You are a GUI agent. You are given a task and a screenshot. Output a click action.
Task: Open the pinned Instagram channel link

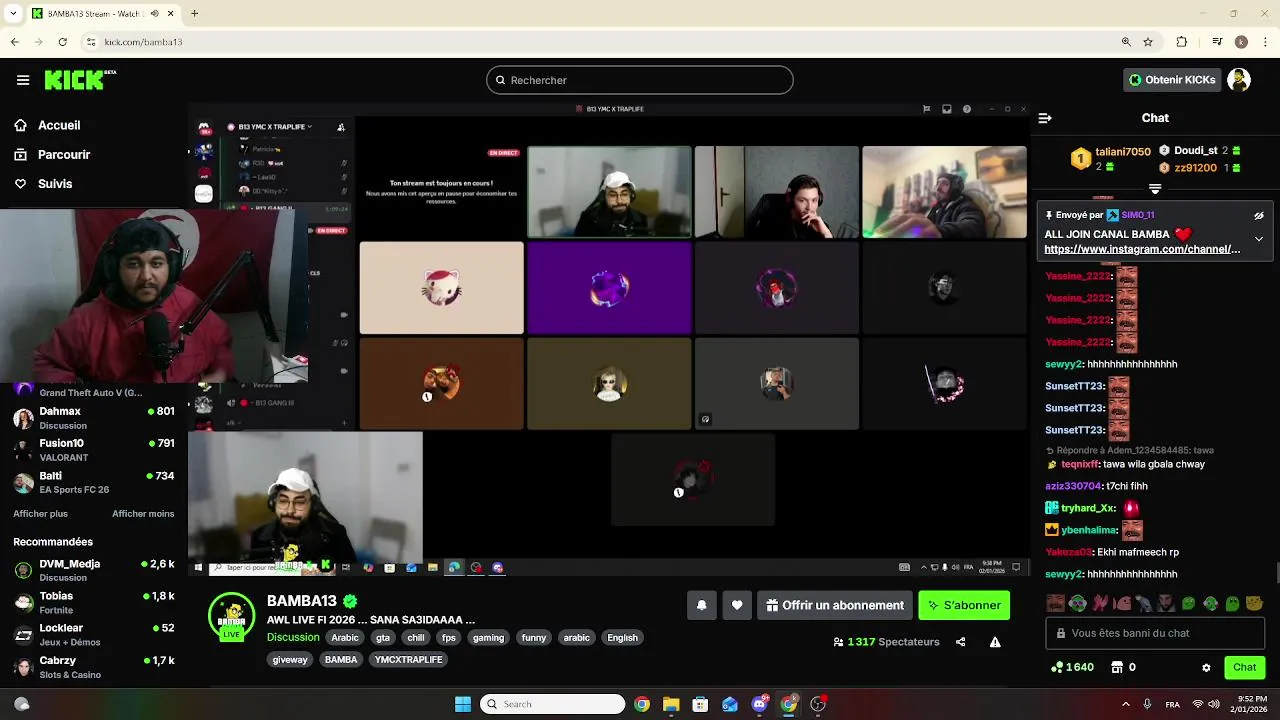[x=1142, y=249]
